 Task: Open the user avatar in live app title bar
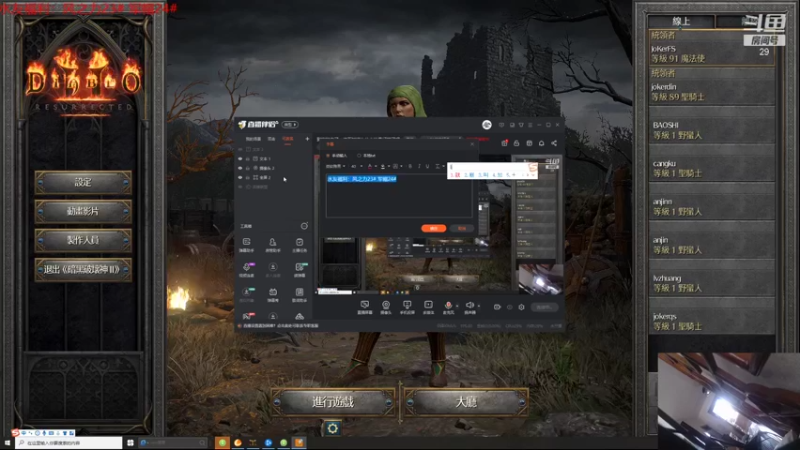click(x=487, y=125)
